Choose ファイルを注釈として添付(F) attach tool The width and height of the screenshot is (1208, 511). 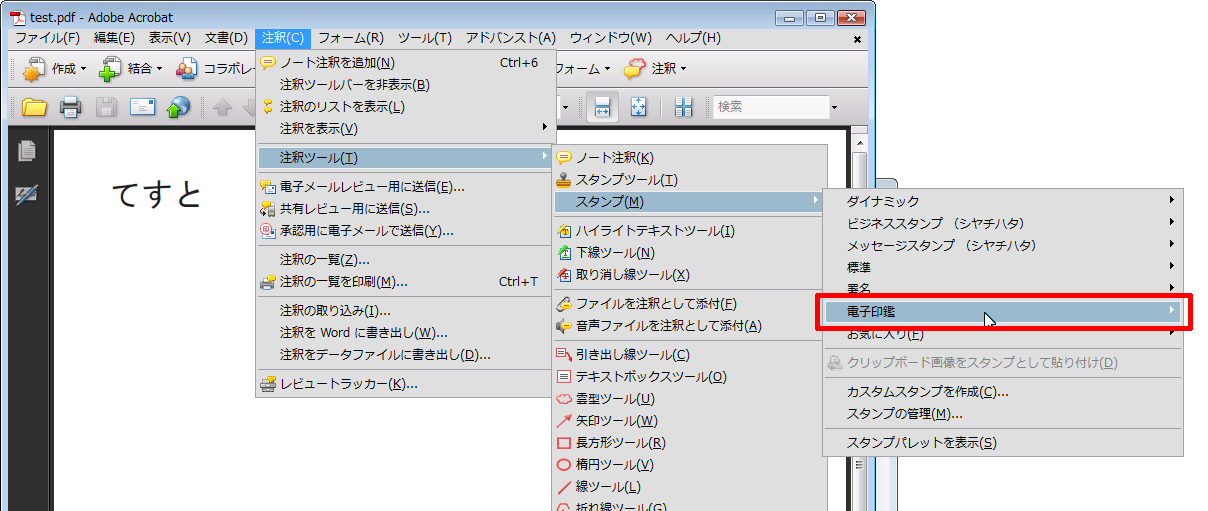pos(691,304)
